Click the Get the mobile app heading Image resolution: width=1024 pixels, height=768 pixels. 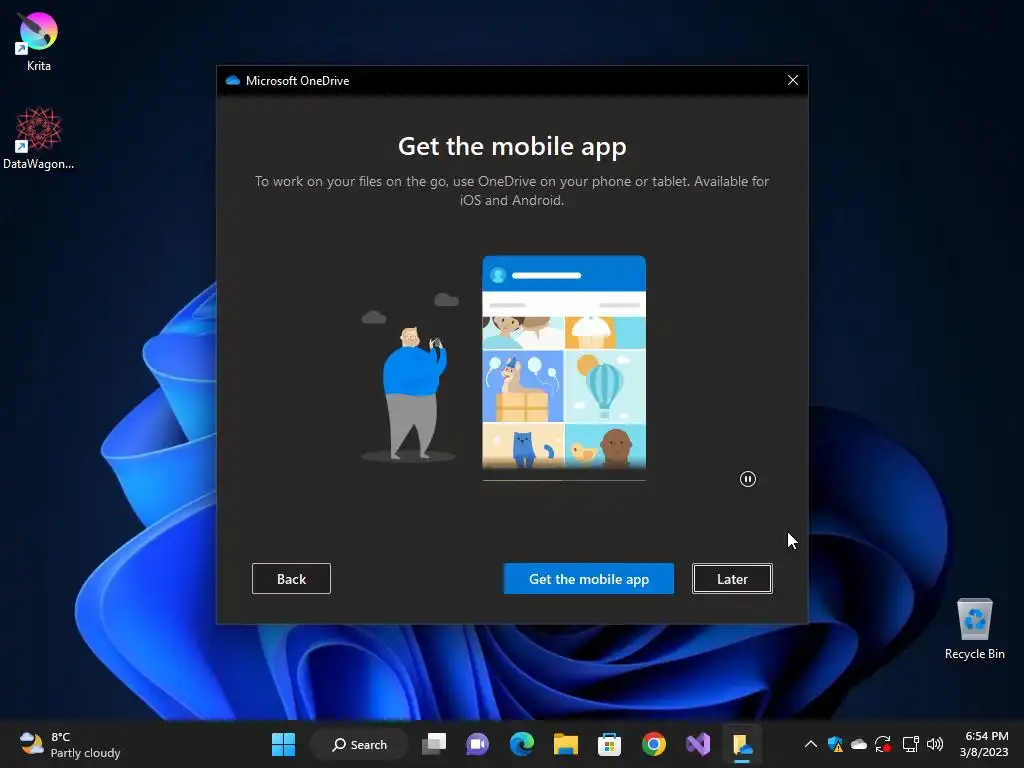(x=512, y=146)
